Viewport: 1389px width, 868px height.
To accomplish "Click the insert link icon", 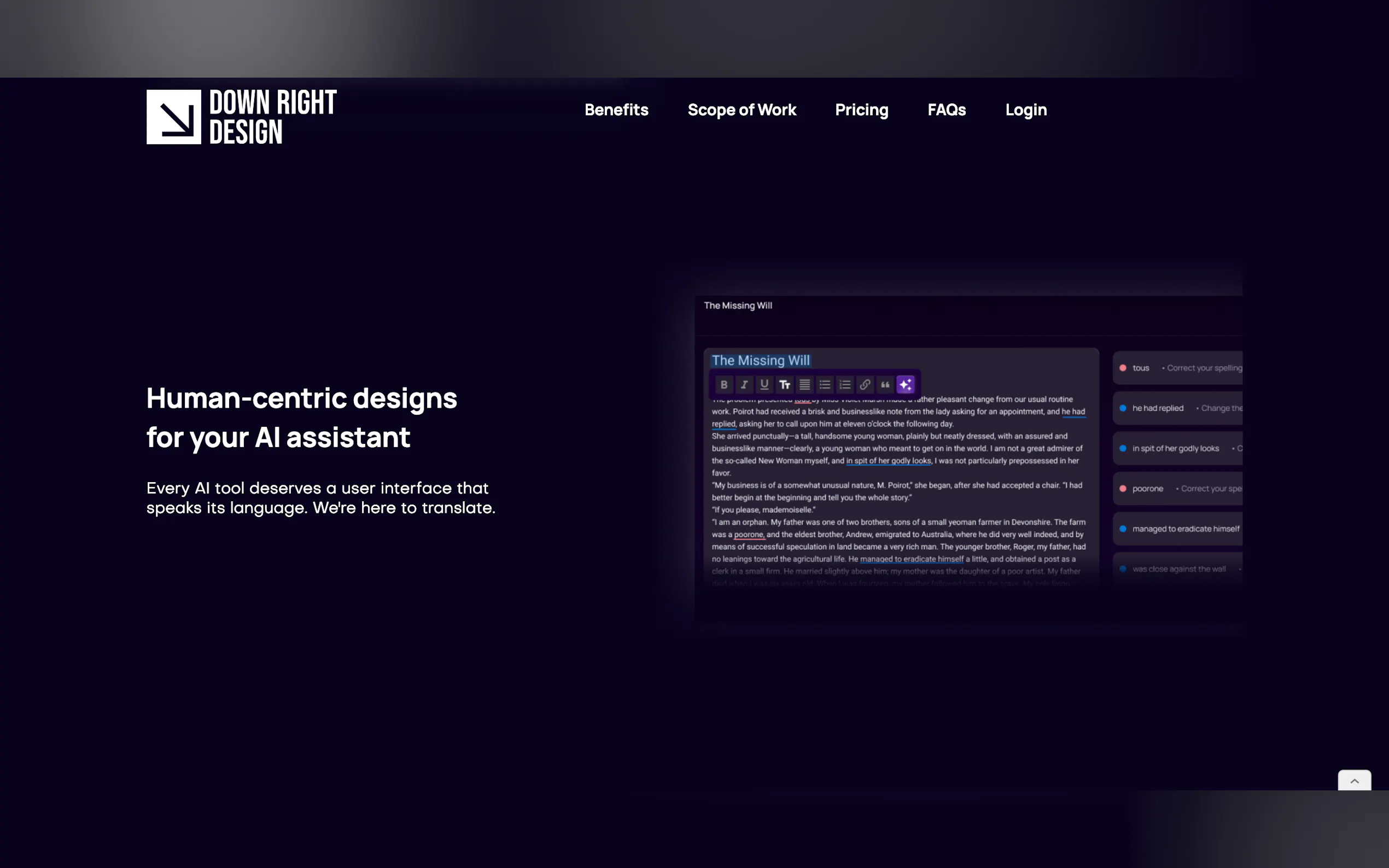I will [865, 385].
